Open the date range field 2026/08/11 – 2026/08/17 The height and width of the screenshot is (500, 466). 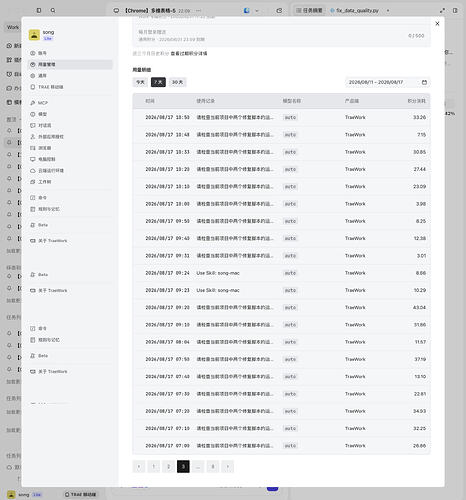[x=388, y=82]
